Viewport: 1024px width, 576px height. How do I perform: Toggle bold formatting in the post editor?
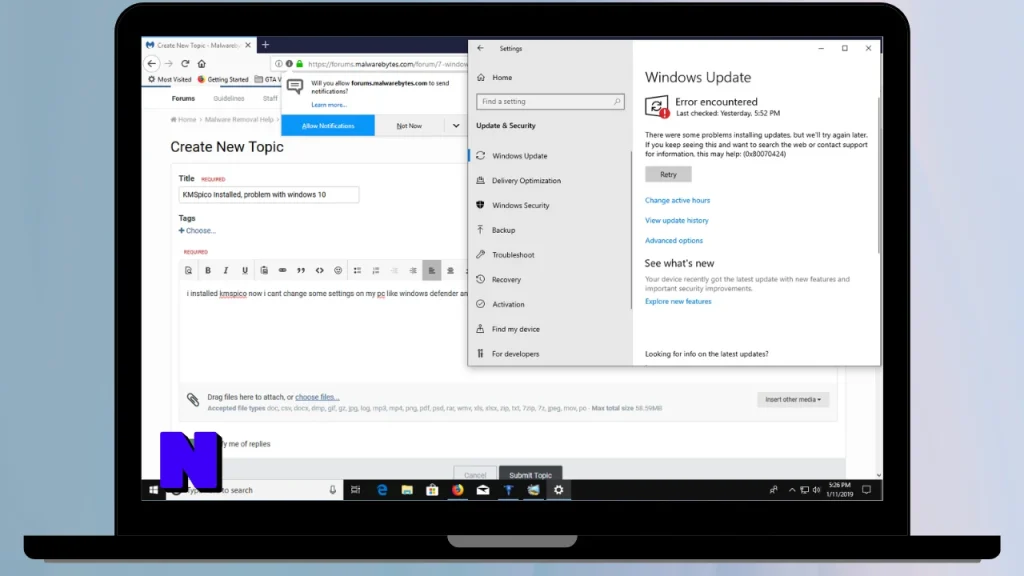coord(208,270)
